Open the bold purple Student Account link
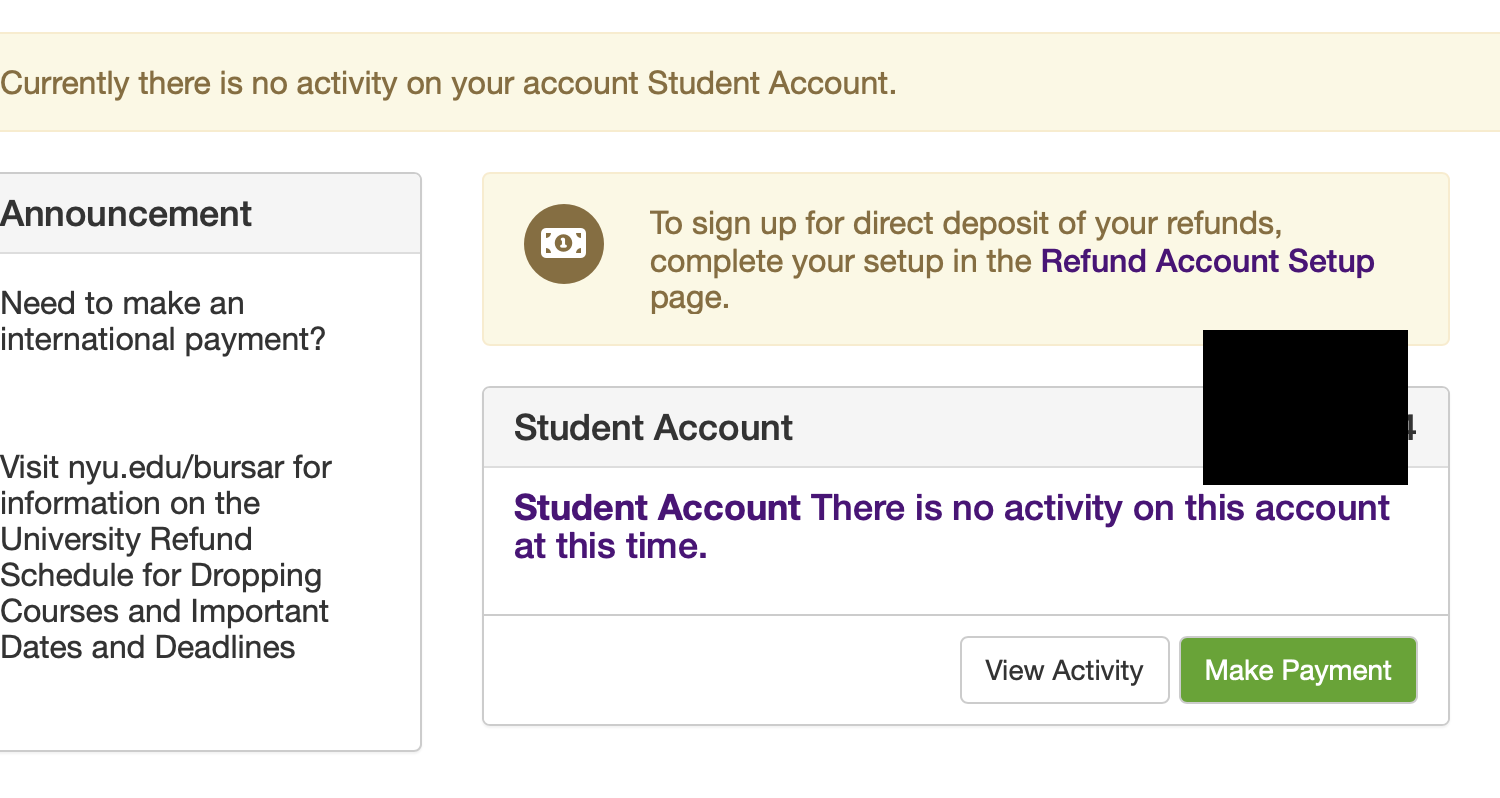1500x798 pixels. point(657,508)
